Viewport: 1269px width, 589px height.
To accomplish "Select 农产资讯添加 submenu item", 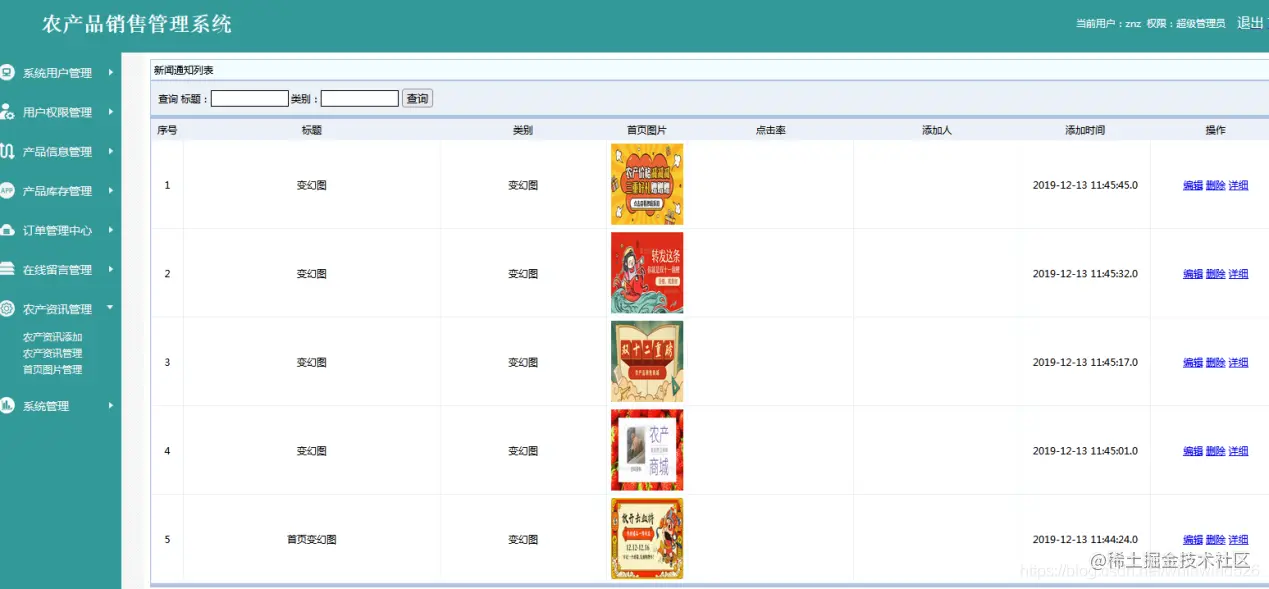I will (53, 337).
